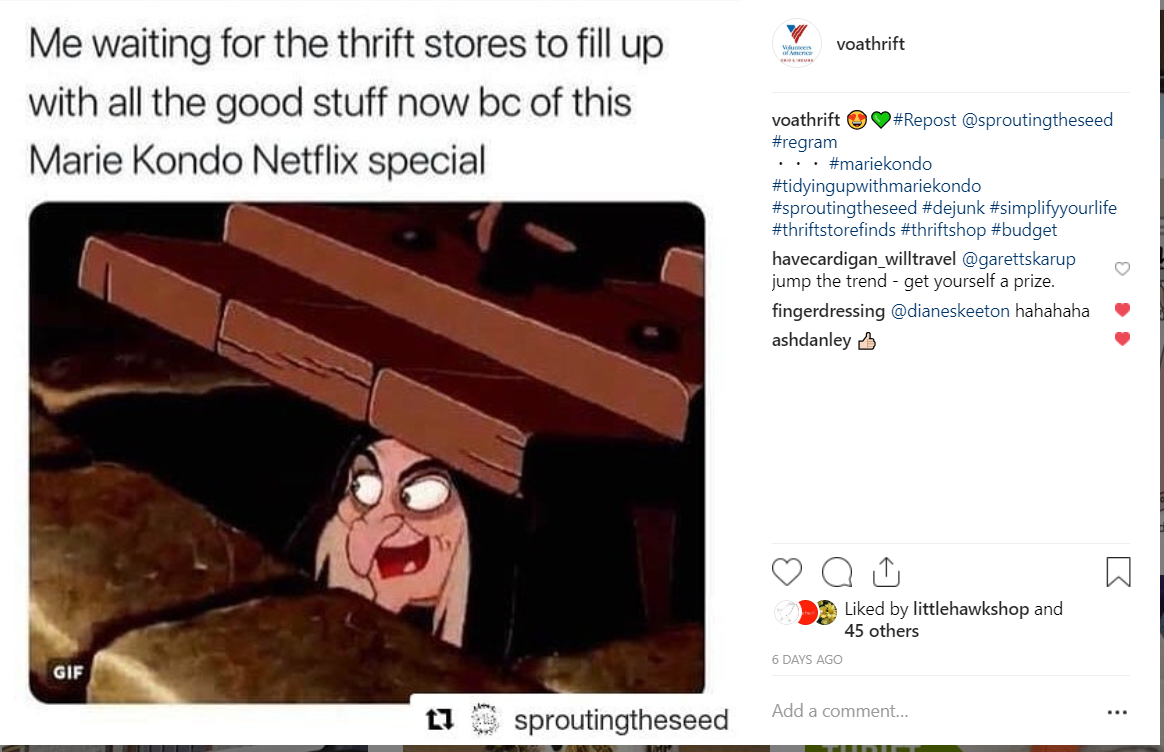Open the sproutingtheseed avatar in the repost banner

(485, 719)
